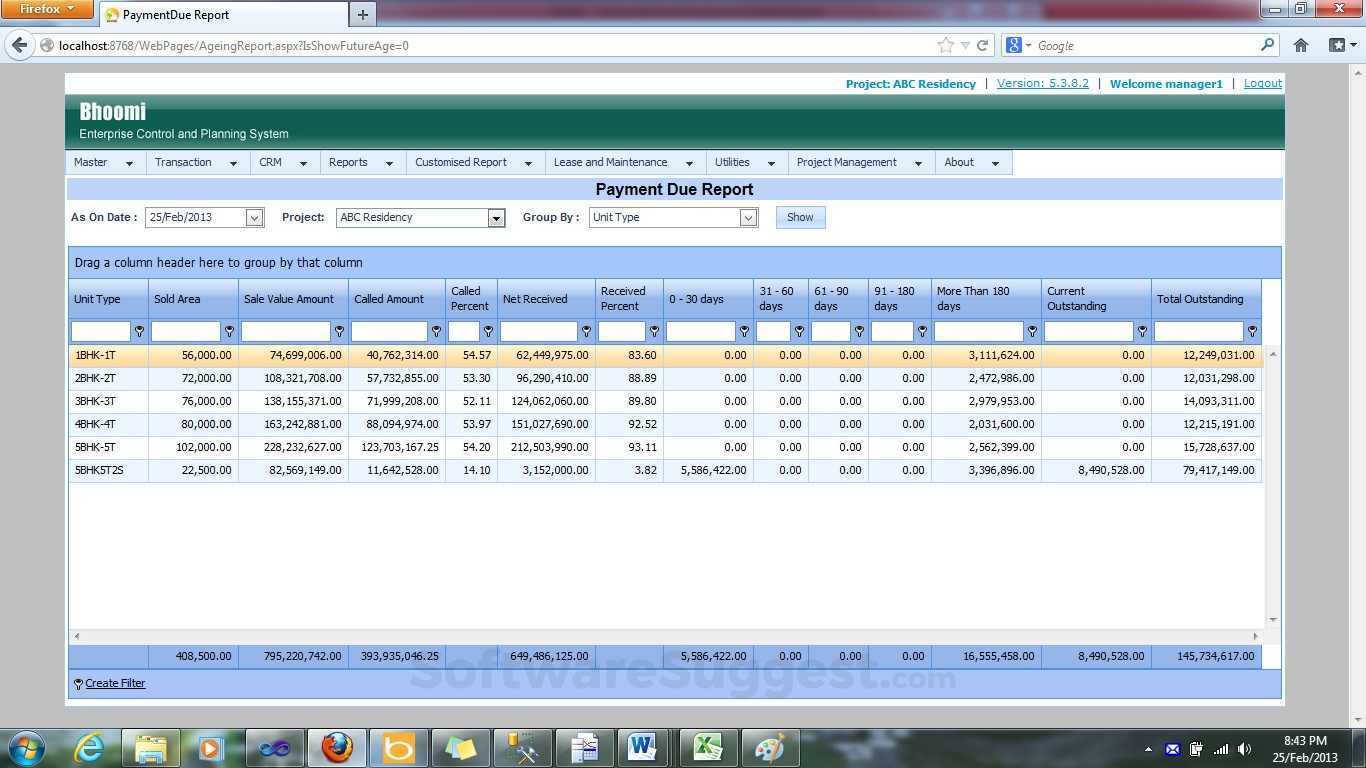Click filter icon for Called Percent column
Viewport: 1366px width, 768px height.
pyautogui.click(x=488, y=331)
